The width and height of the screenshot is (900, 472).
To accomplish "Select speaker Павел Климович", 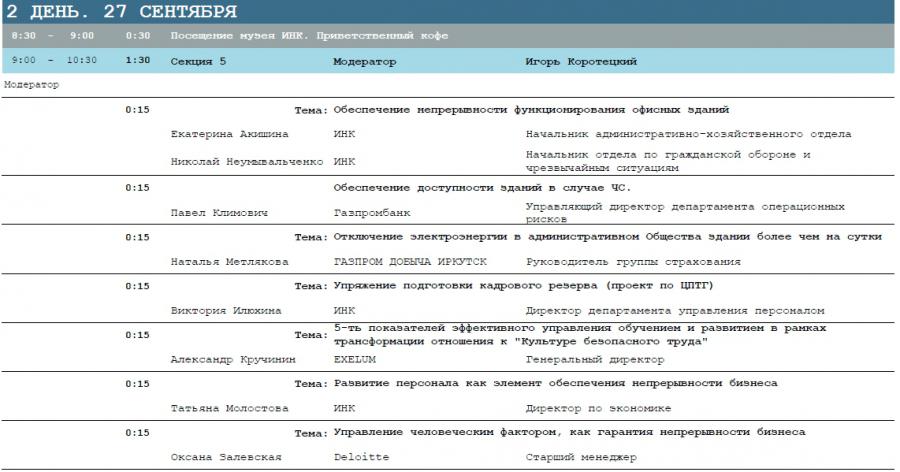I will point(214,212).
